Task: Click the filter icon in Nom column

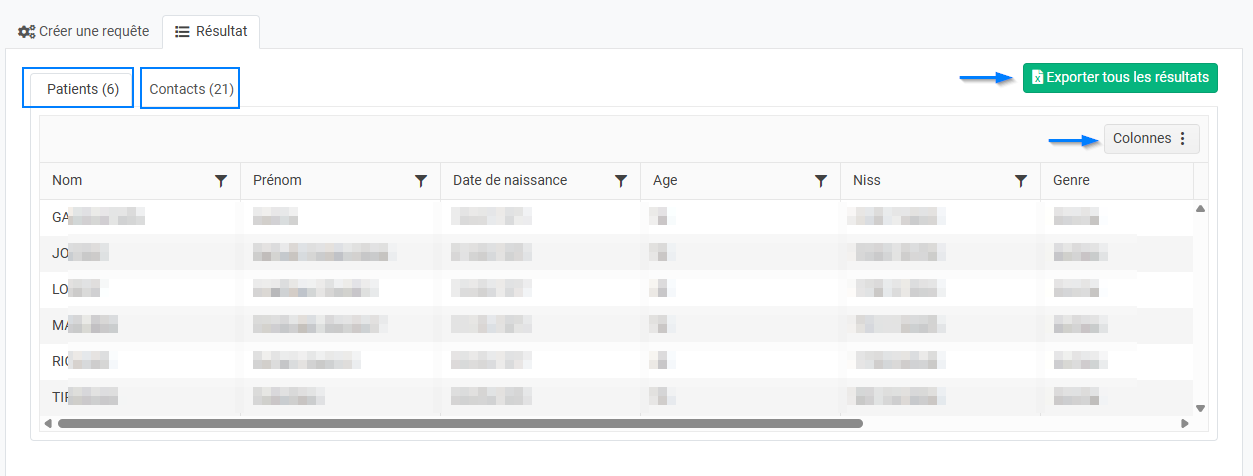Action: pyautogui.click(x=221, y=181)
